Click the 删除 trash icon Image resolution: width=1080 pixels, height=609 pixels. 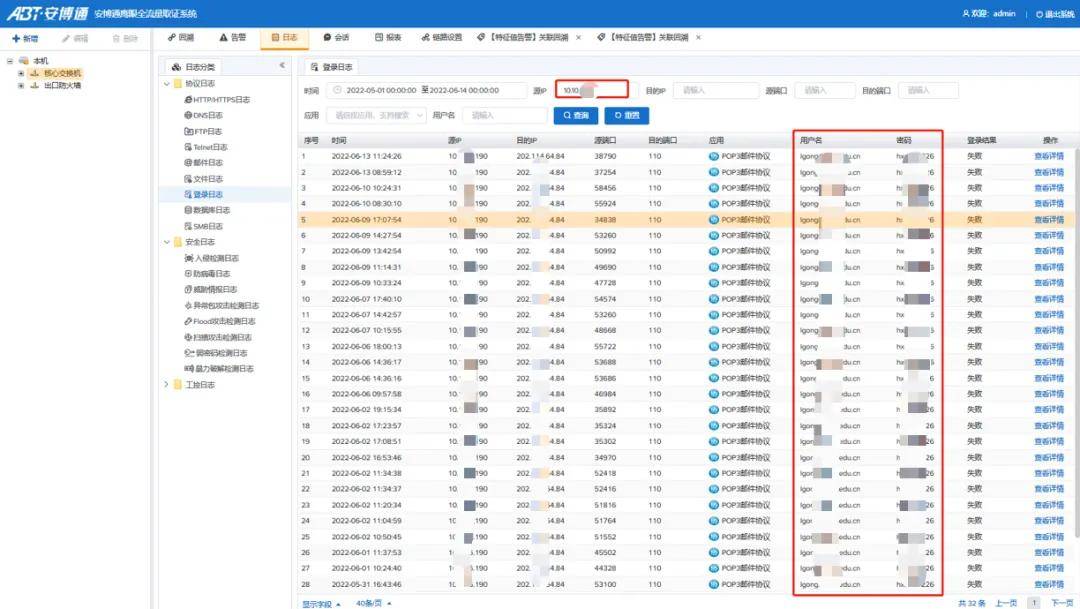click(116, 39)
